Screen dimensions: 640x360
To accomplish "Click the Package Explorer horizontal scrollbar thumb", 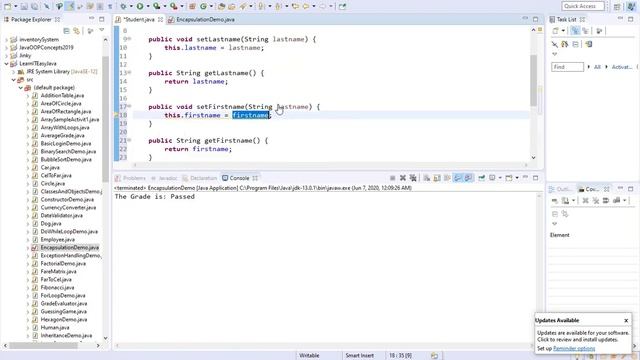I will 43,345.
